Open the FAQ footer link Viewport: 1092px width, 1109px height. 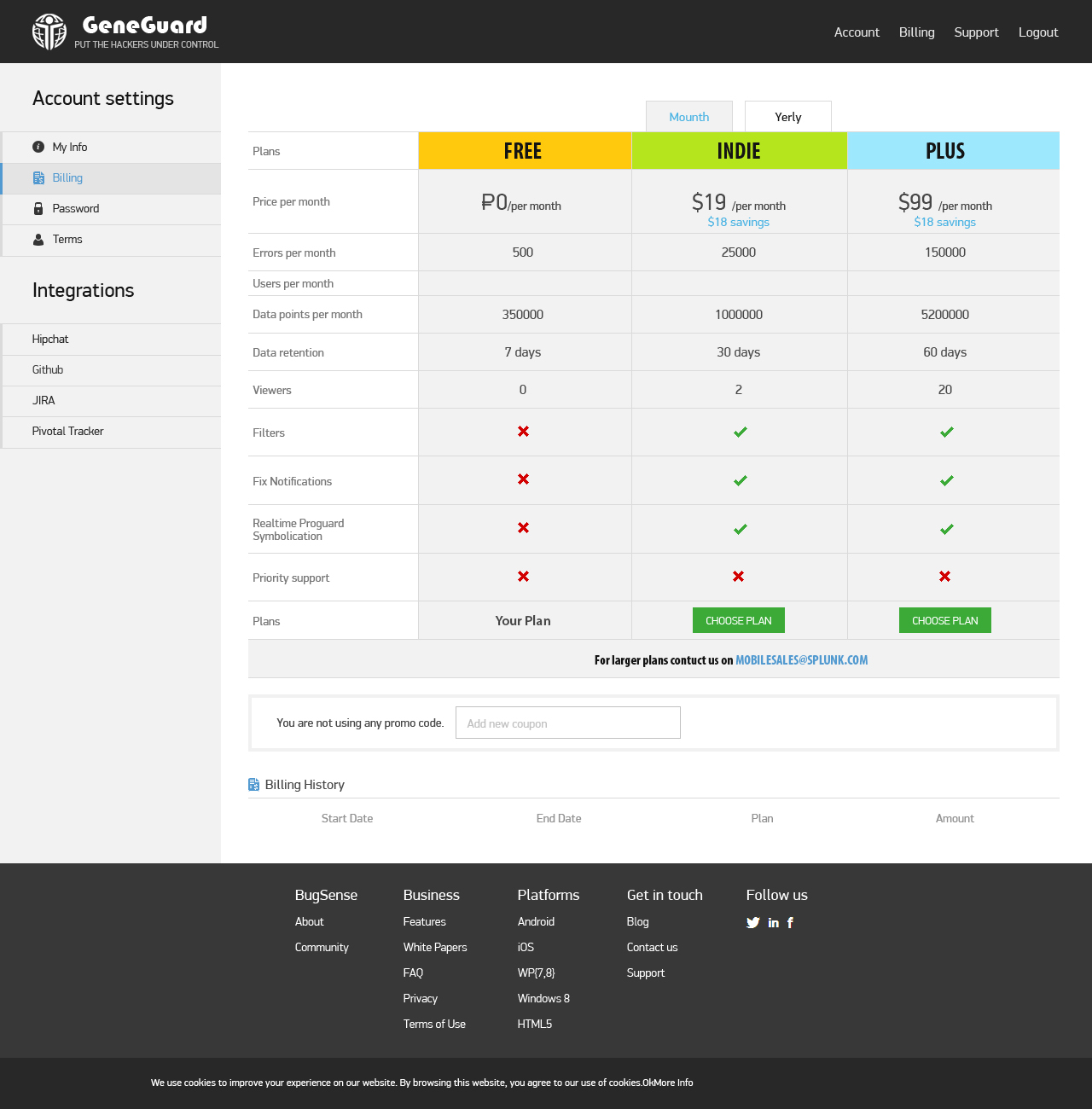[413, 973]
